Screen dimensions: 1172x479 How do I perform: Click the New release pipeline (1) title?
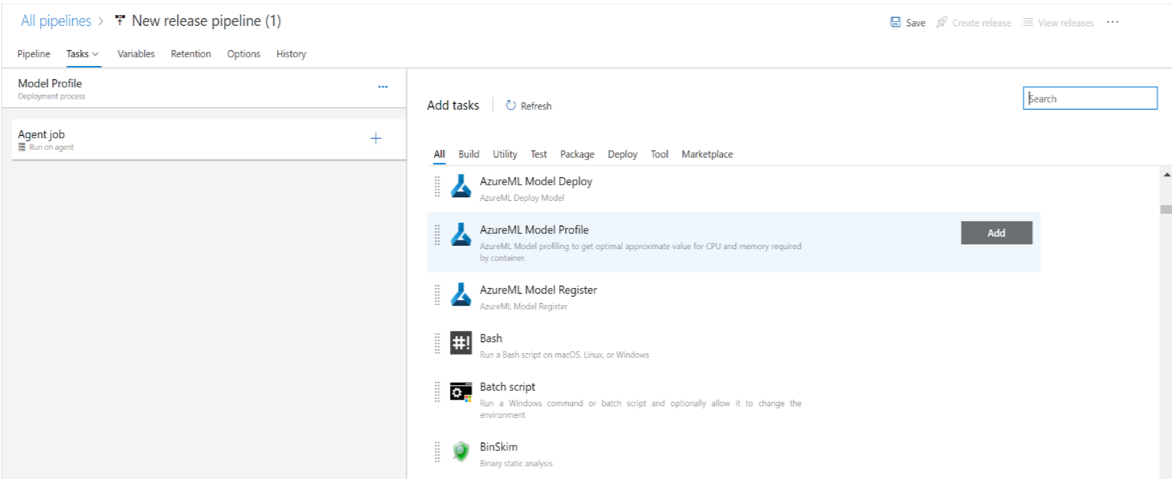click(206, 21)
